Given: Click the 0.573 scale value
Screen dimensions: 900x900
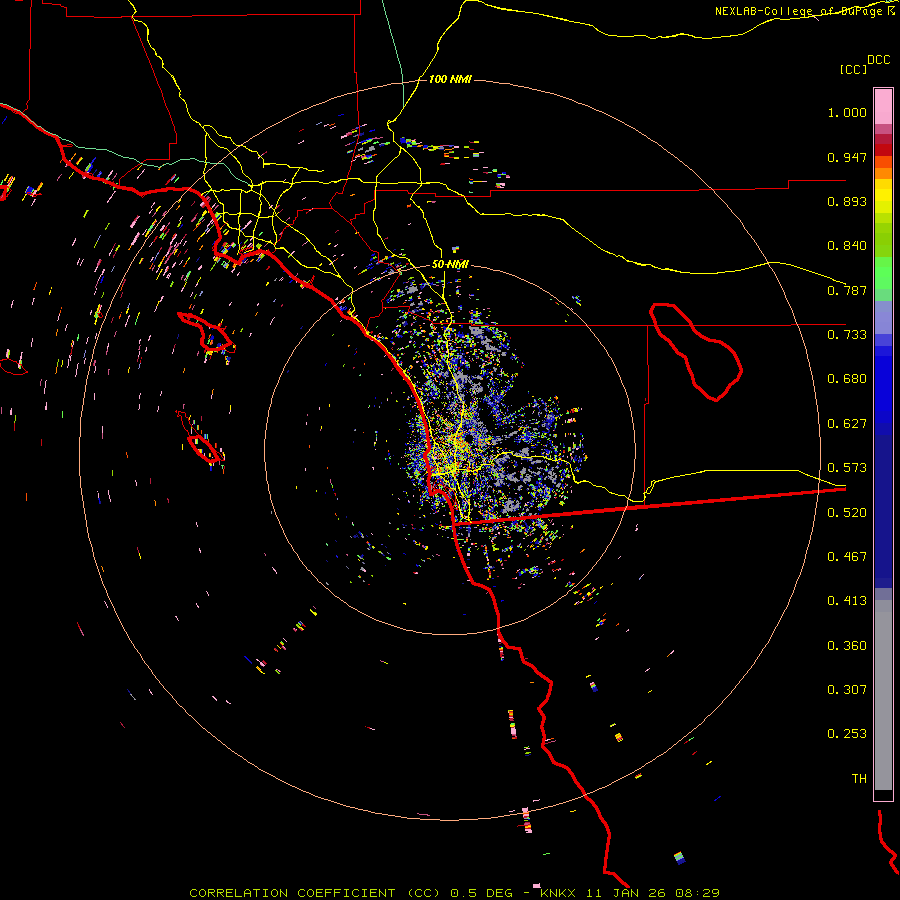Looking at the screenshot, I should tap(847, 468).
